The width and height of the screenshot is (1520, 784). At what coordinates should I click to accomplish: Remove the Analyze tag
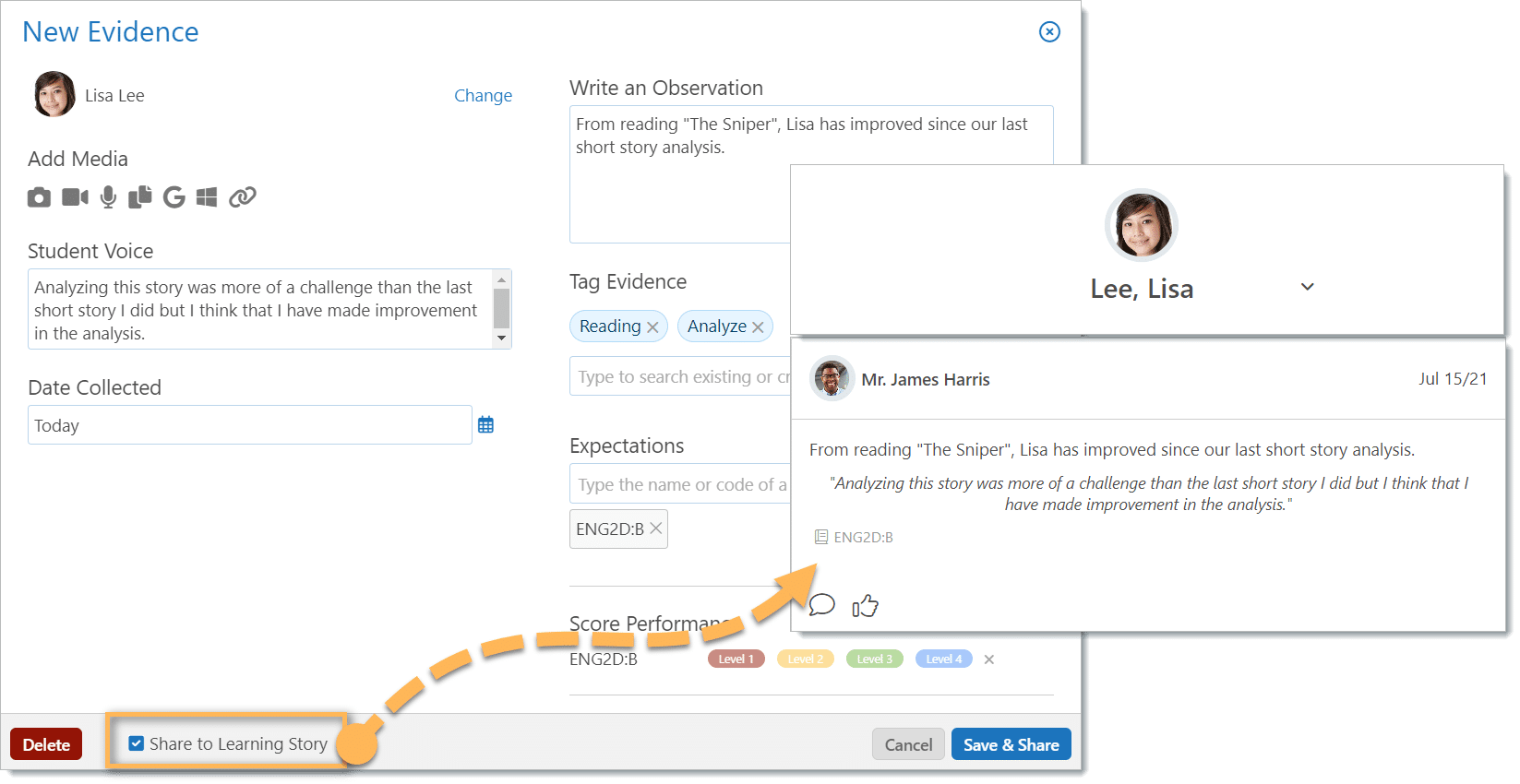pyautogui.click(x=758, y=327)
